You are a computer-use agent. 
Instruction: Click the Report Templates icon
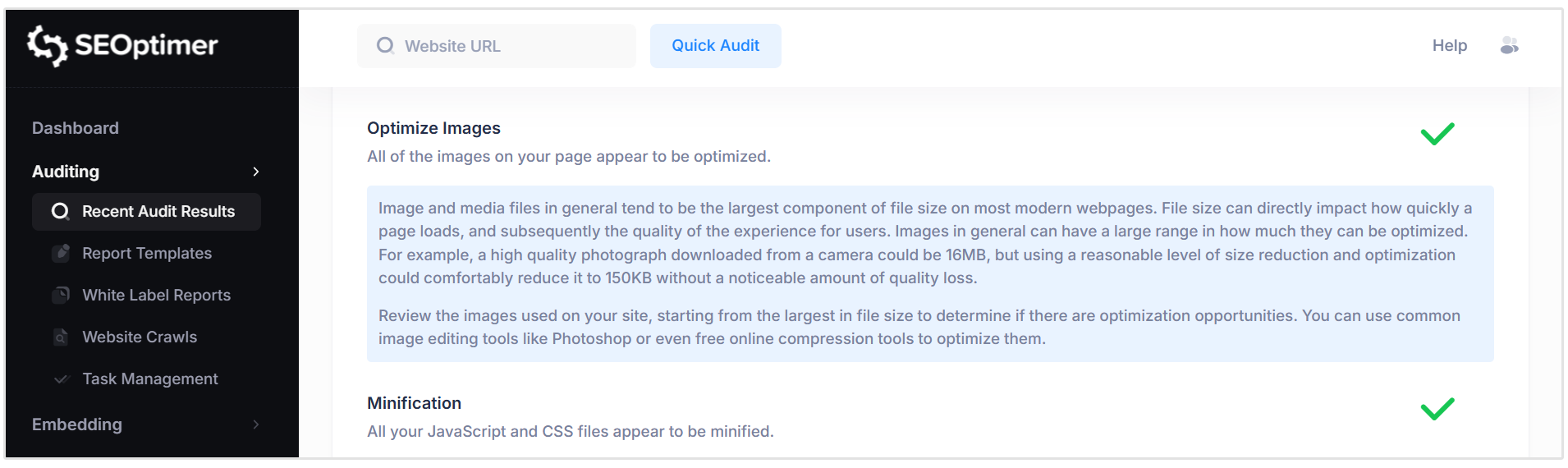61,253
